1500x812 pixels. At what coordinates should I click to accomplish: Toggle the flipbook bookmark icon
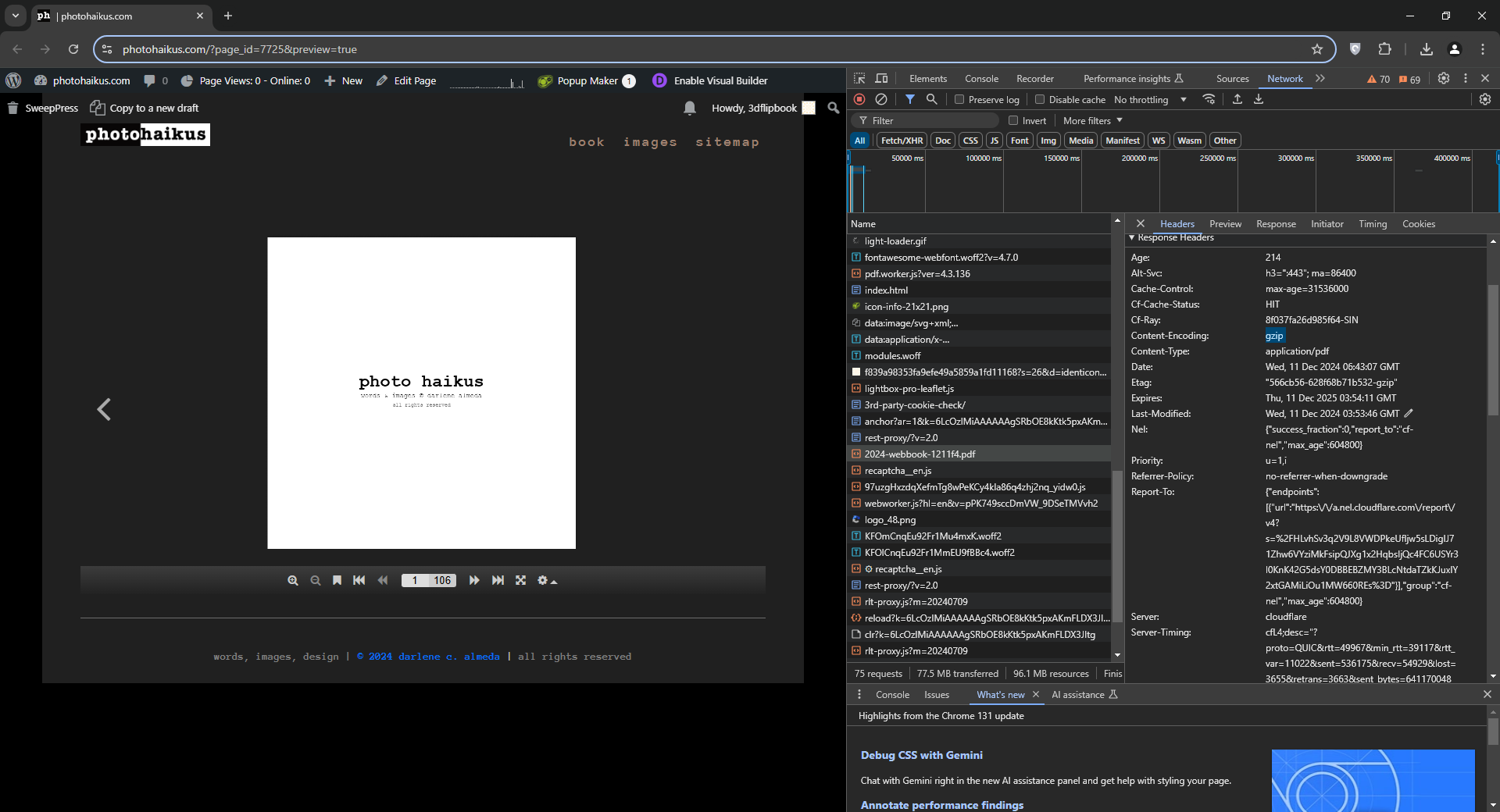click(x=337, y=580)
